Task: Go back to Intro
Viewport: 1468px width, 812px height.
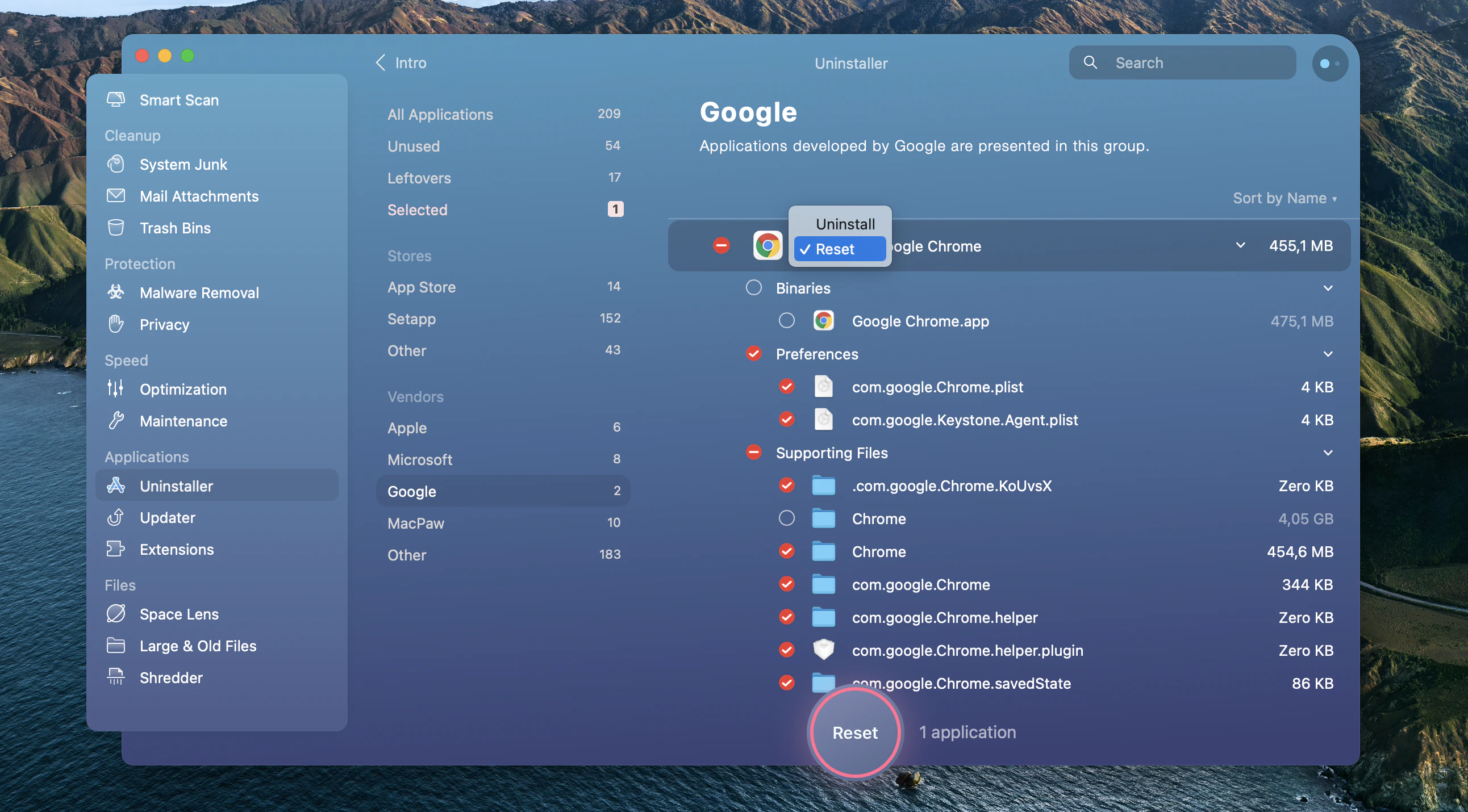Action: (401, 62)
